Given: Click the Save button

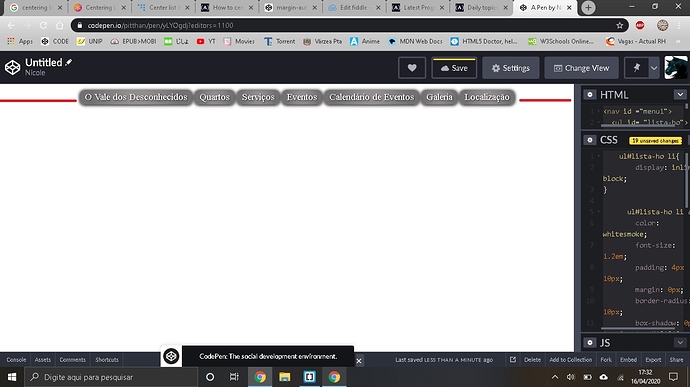Looking at the screenshot, I should tap(454, 68).
